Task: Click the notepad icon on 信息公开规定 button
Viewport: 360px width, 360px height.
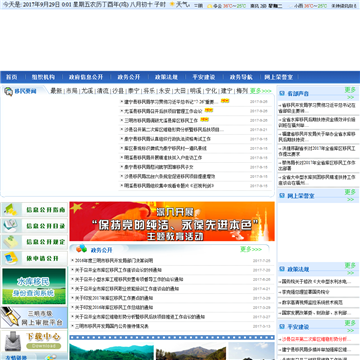Action: pos(11,242)
